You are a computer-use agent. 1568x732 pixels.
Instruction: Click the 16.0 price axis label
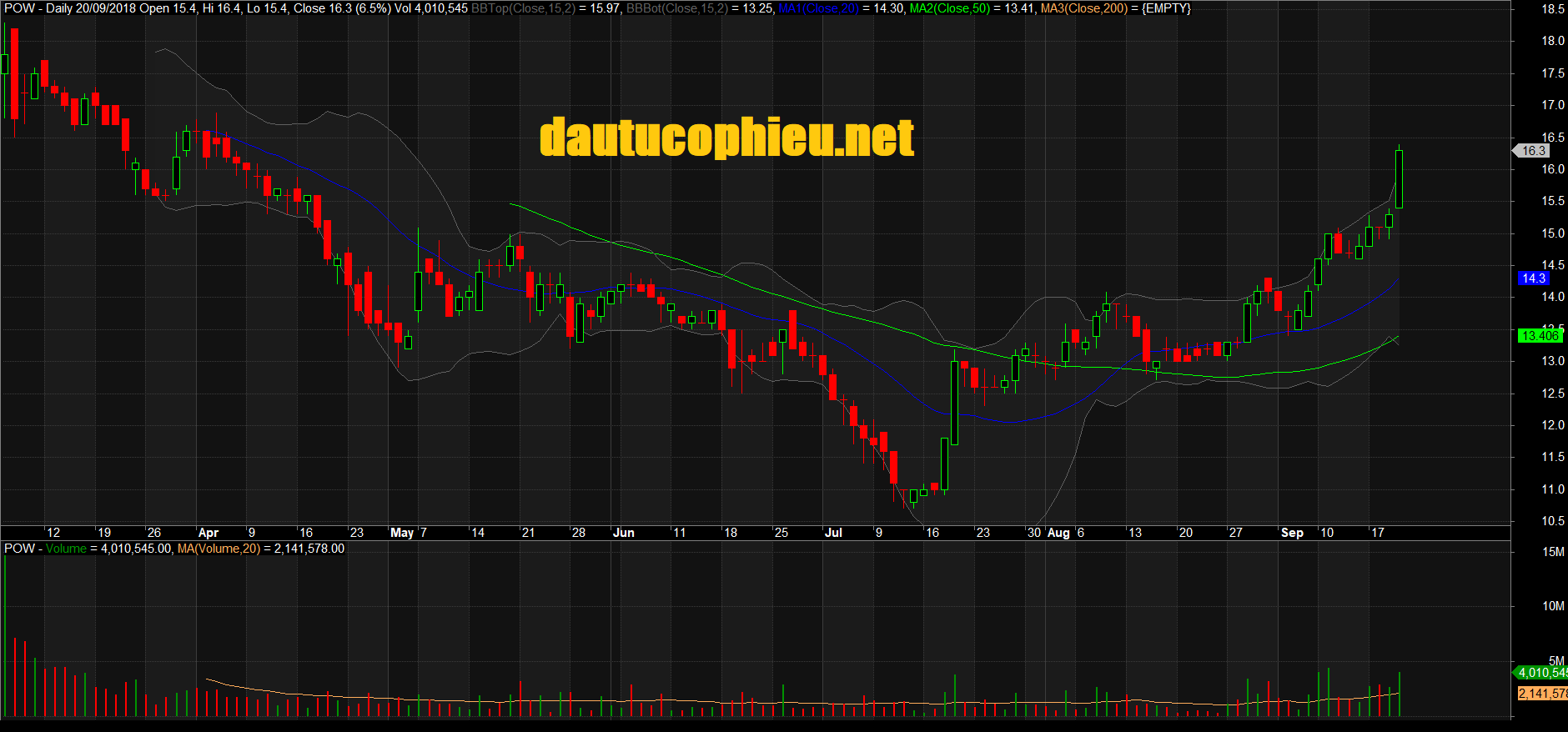tap(1553, 169)
